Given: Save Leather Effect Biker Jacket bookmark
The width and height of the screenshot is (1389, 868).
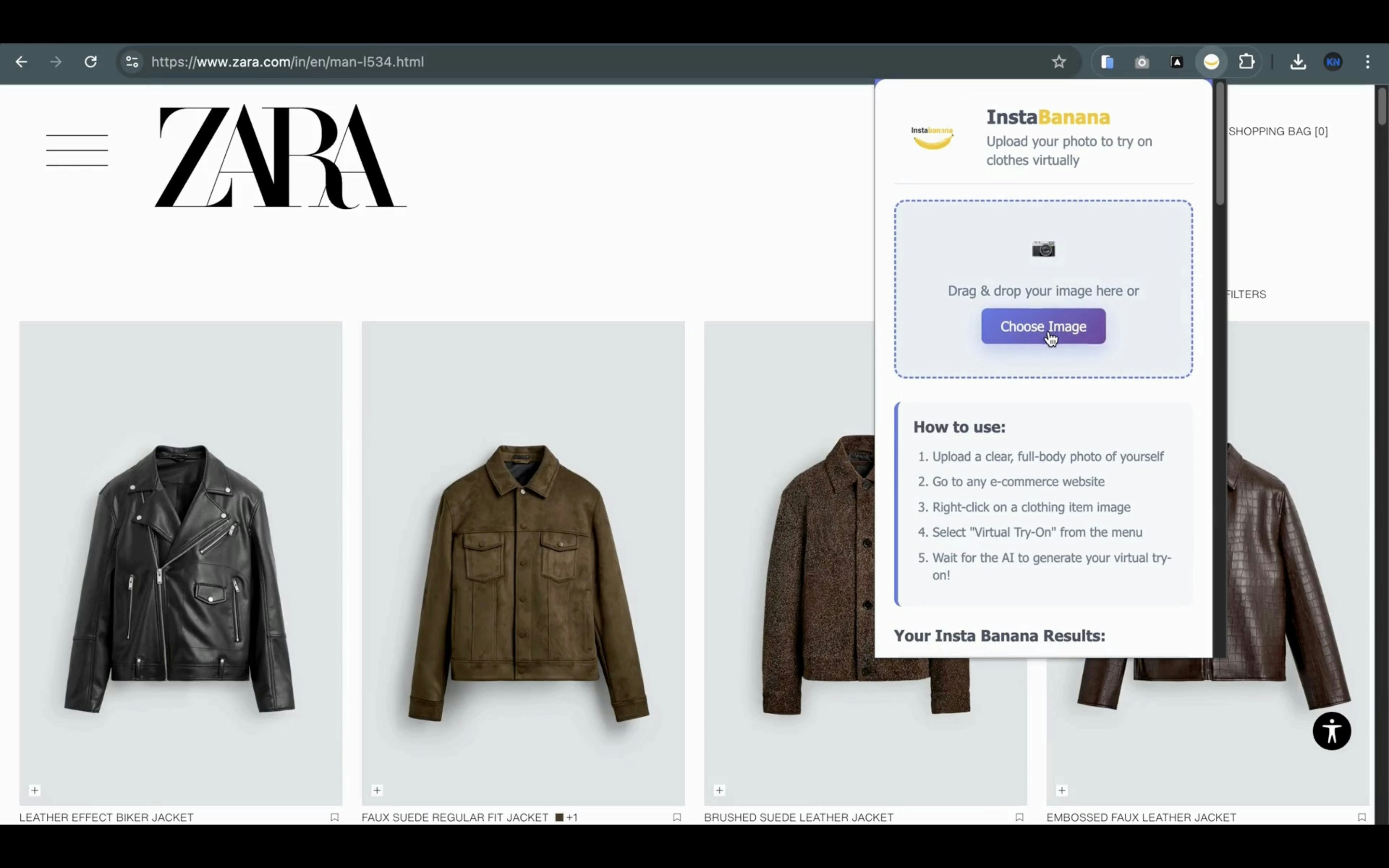Looking at the screenshot, I should [x=335, y=817].
